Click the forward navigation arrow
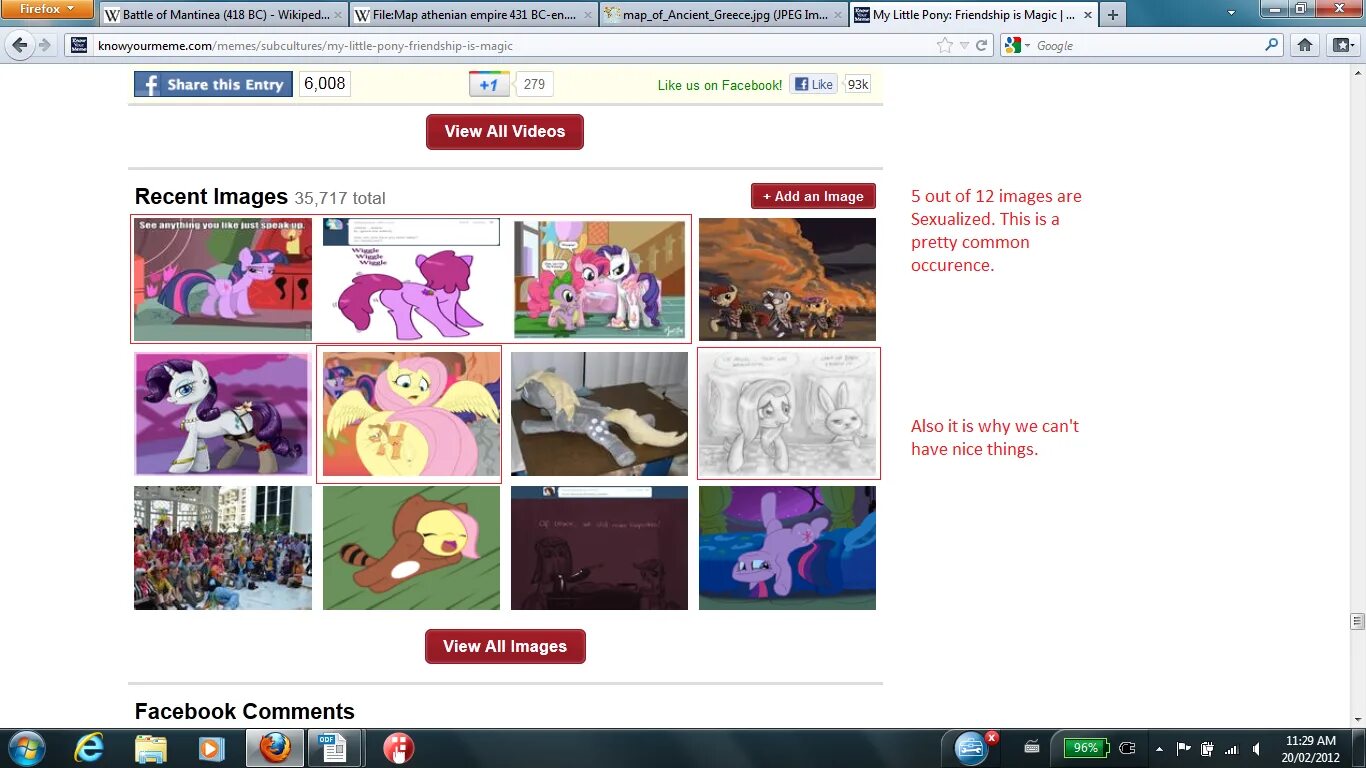The width and height of the screenshot is (1366, 768). point(44,45)
